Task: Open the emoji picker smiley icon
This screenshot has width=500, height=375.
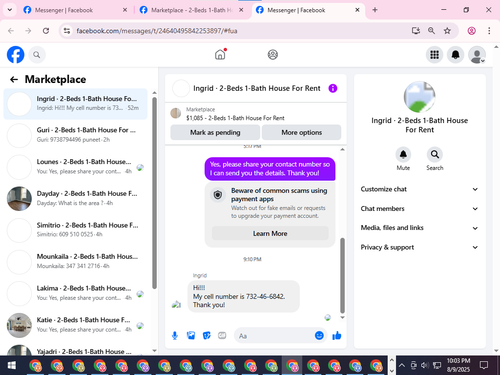Action: pos(319,335)
